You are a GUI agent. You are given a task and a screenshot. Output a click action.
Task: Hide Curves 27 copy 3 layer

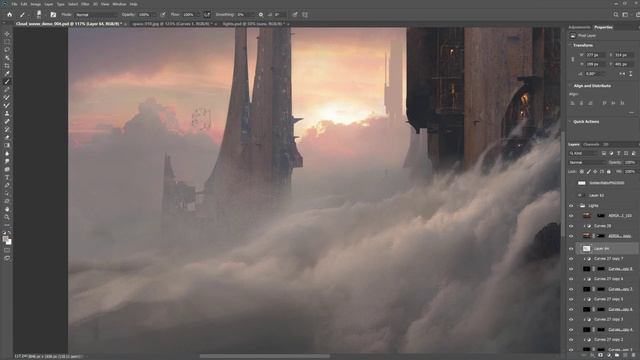pyautogui.click(x=571, y=320)
